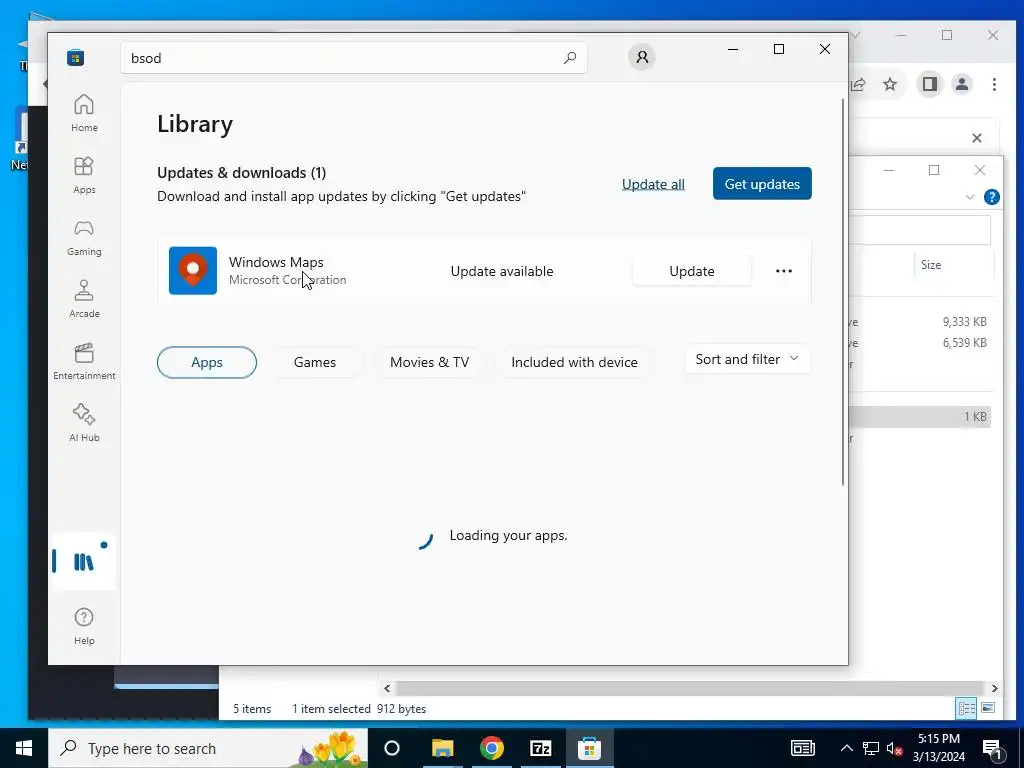Screen dimensions: 1024x768
Task: Open Windows Maps title text
Action: click(276, 262)
